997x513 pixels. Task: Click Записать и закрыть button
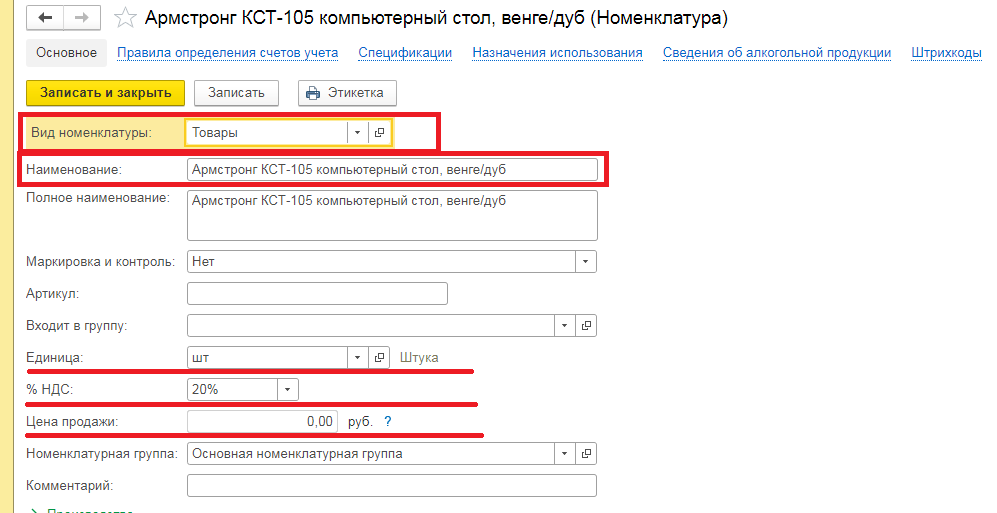click(106, 93)
